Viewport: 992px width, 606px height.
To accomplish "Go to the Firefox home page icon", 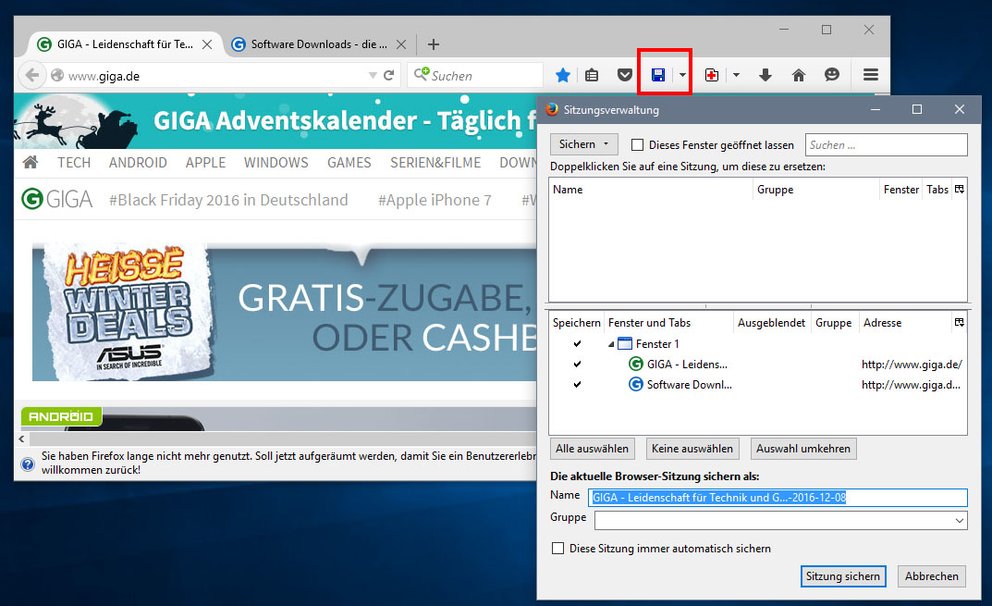I will pos(798,75).
